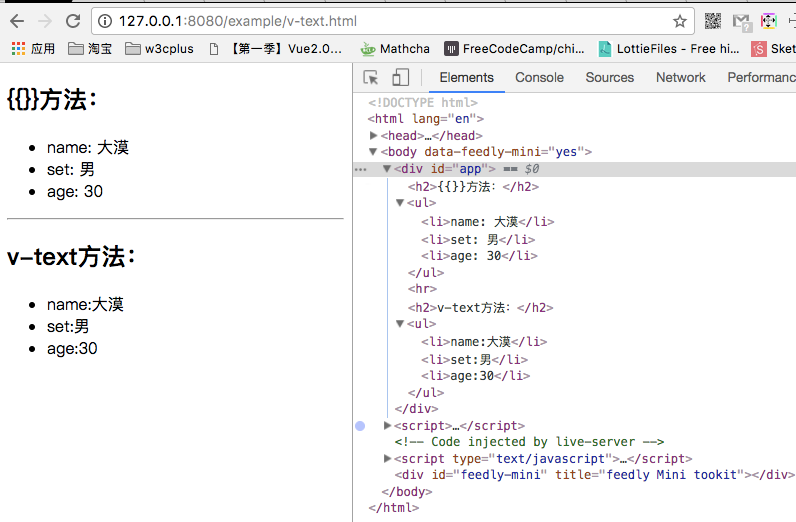This screenshot has height=522, width=796.
Task: Click the browser forward arrow
Action: [x=45, y=21]
